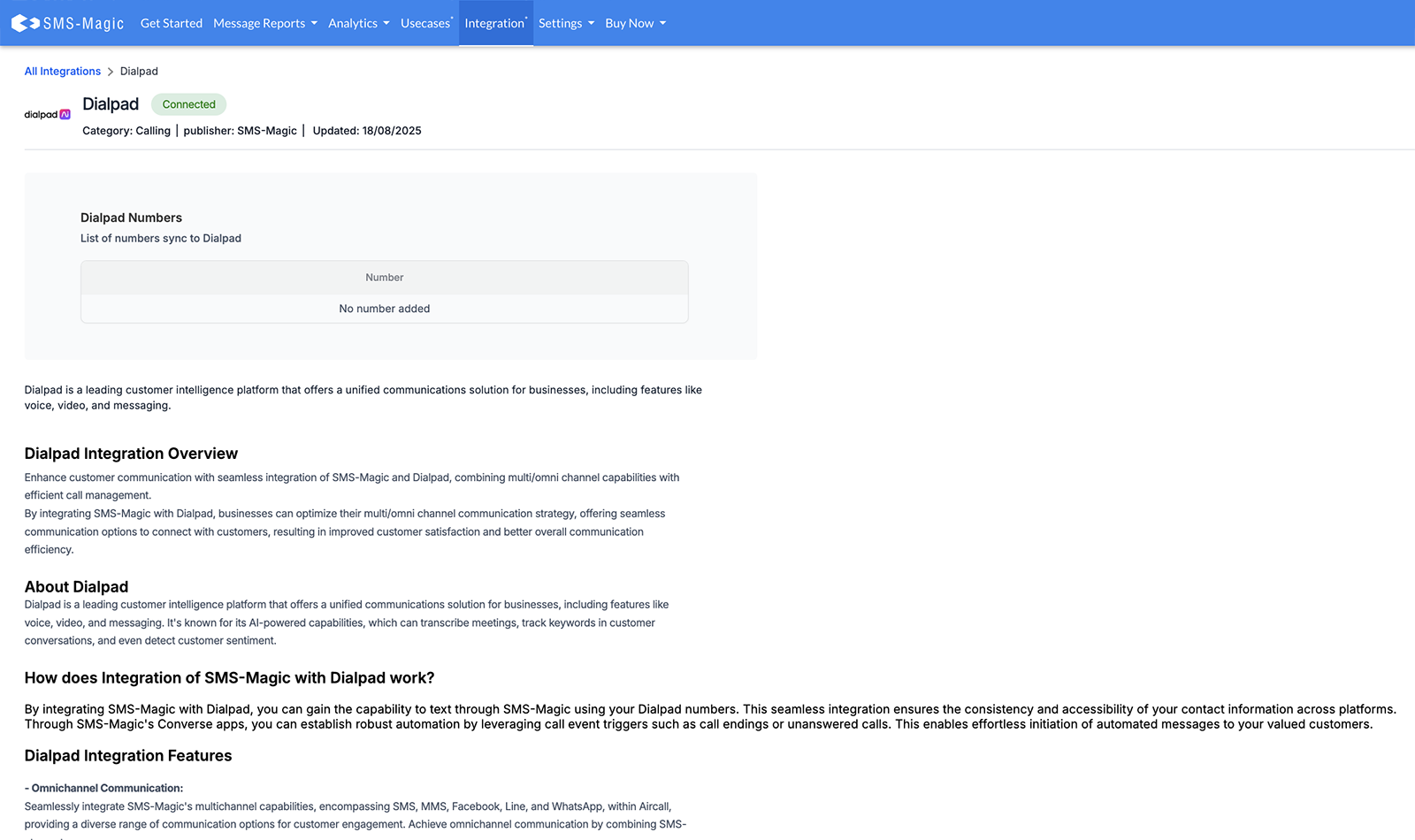This screenshot has height=840, width=1415.
Task: Go back to All Integrations link
Action: (63, 72)
